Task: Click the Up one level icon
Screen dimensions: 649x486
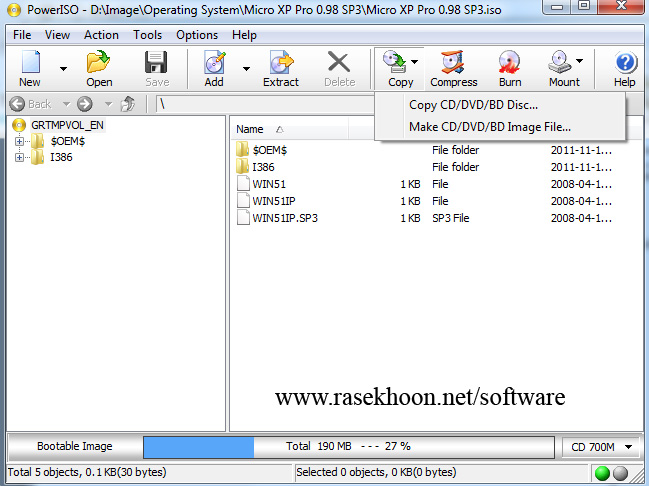Action: coord(128,104)
